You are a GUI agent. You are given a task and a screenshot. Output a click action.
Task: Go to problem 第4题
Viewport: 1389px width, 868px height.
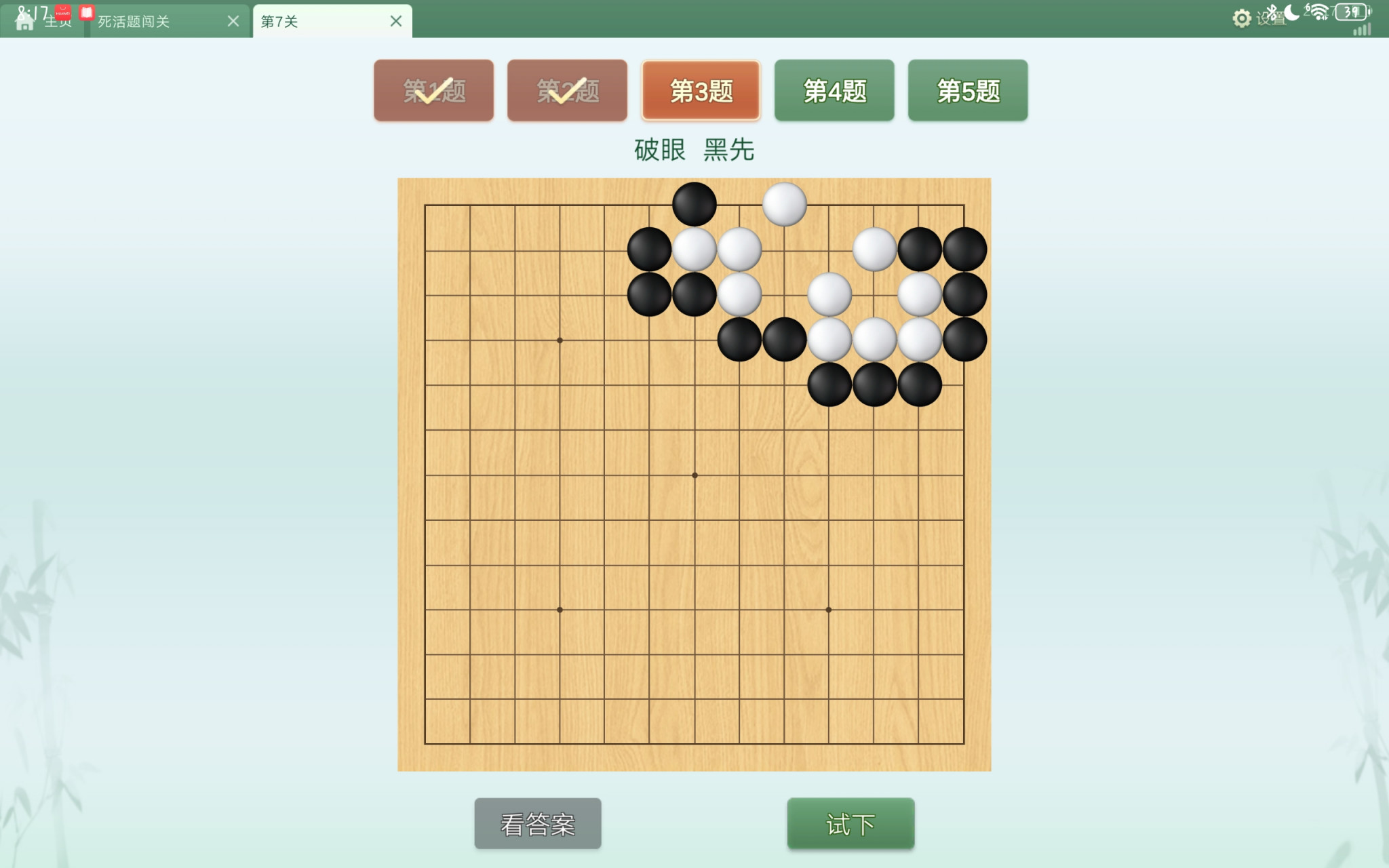point(834,90)
